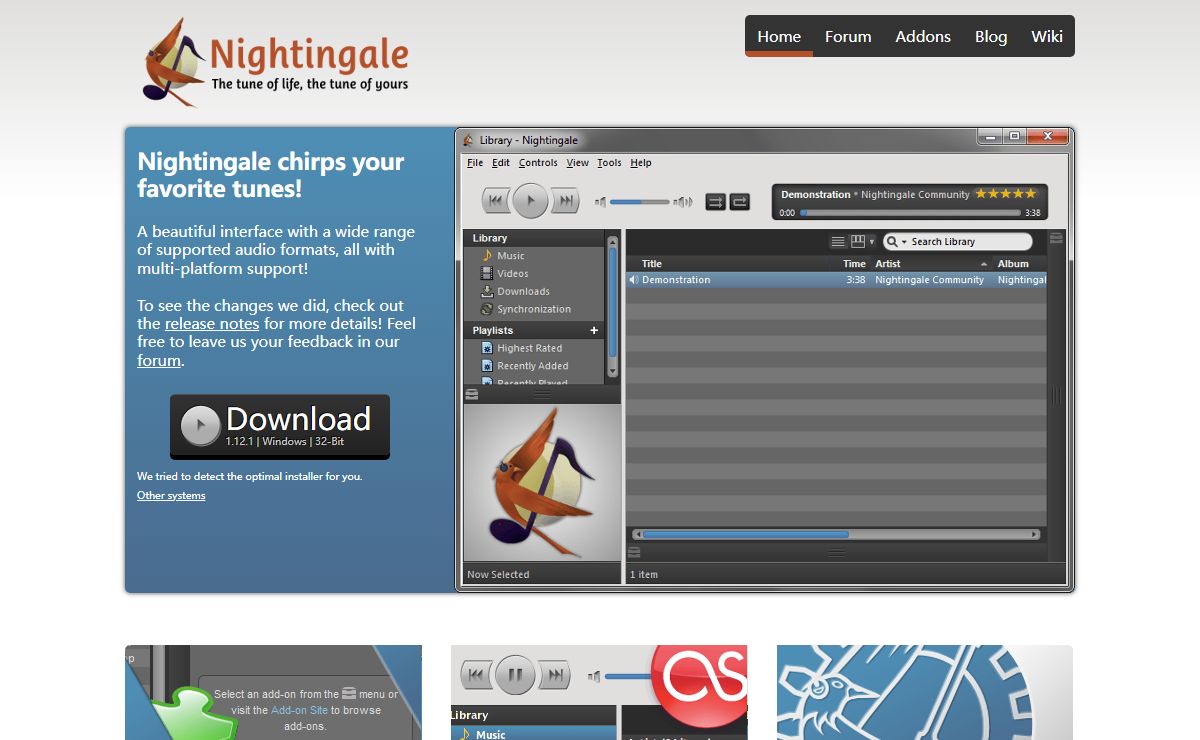This screenshot has width=1200, height=740.
Task: Switch to list view icon
Action: click(838, 242)
